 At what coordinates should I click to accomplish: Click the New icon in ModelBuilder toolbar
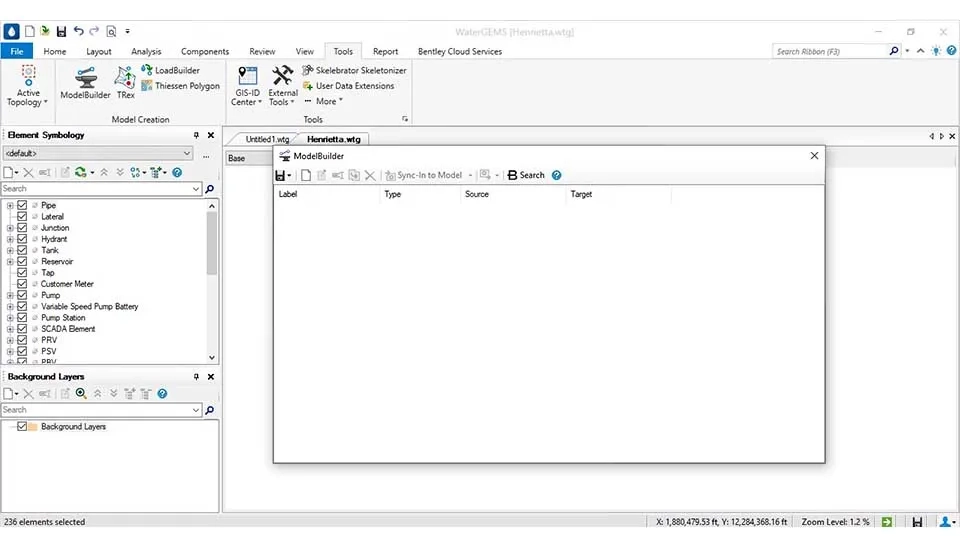[x=306, y=175]
